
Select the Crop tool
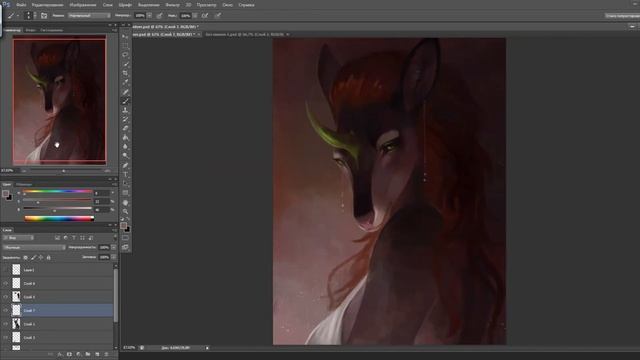pyautogui.click(x=125, y=73)
